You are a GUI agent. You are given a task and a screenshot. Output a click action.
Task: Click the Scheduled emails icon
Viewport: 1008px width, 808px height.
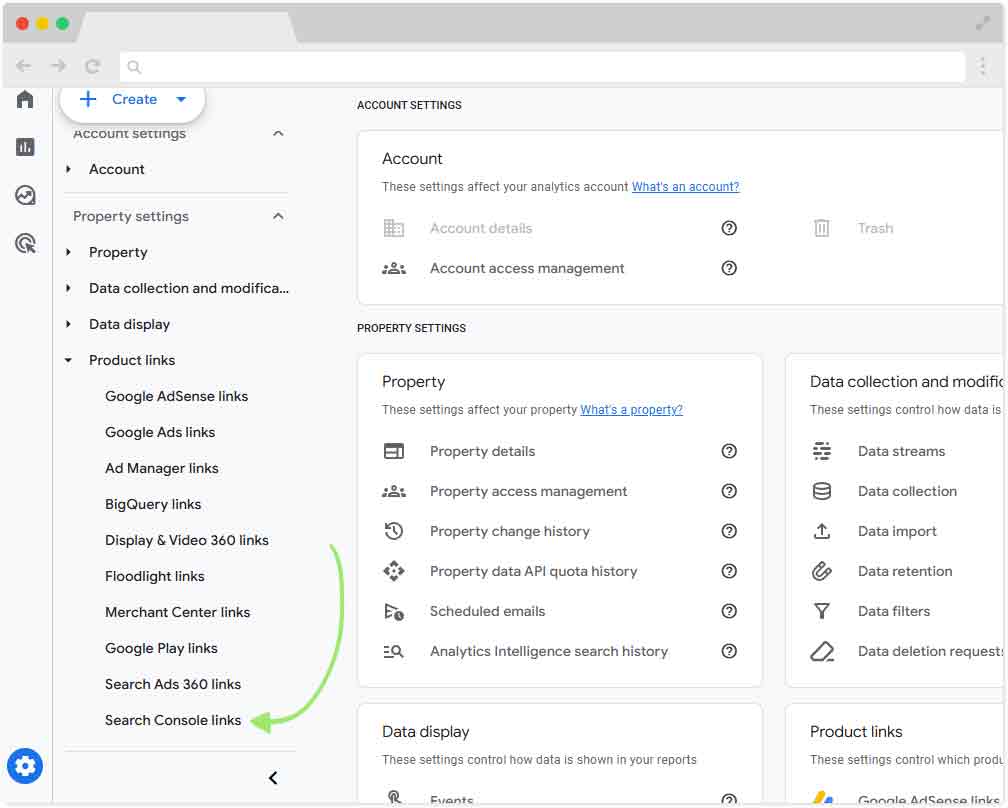393,611
